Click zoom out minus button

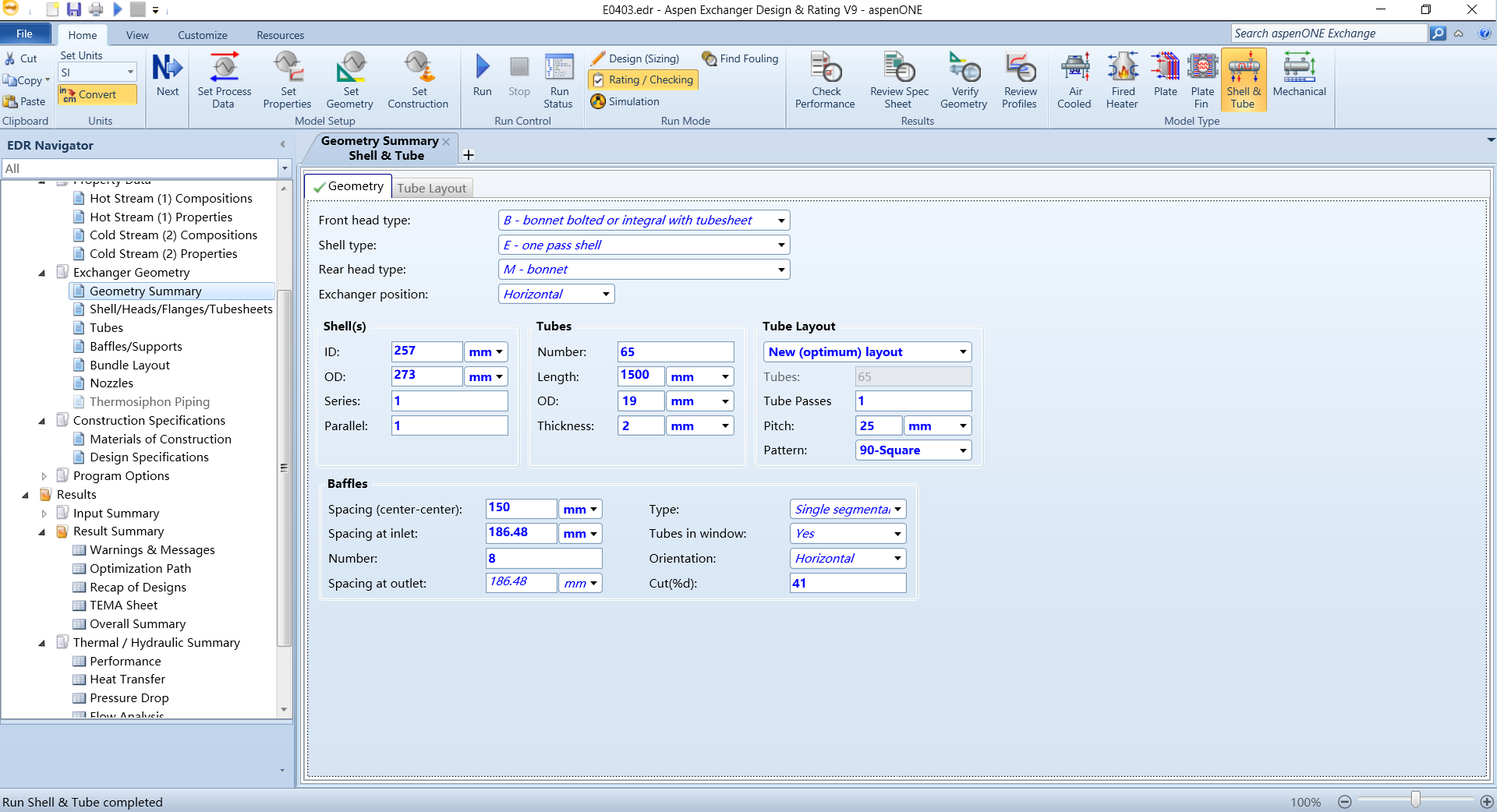tap(1345, 802)
